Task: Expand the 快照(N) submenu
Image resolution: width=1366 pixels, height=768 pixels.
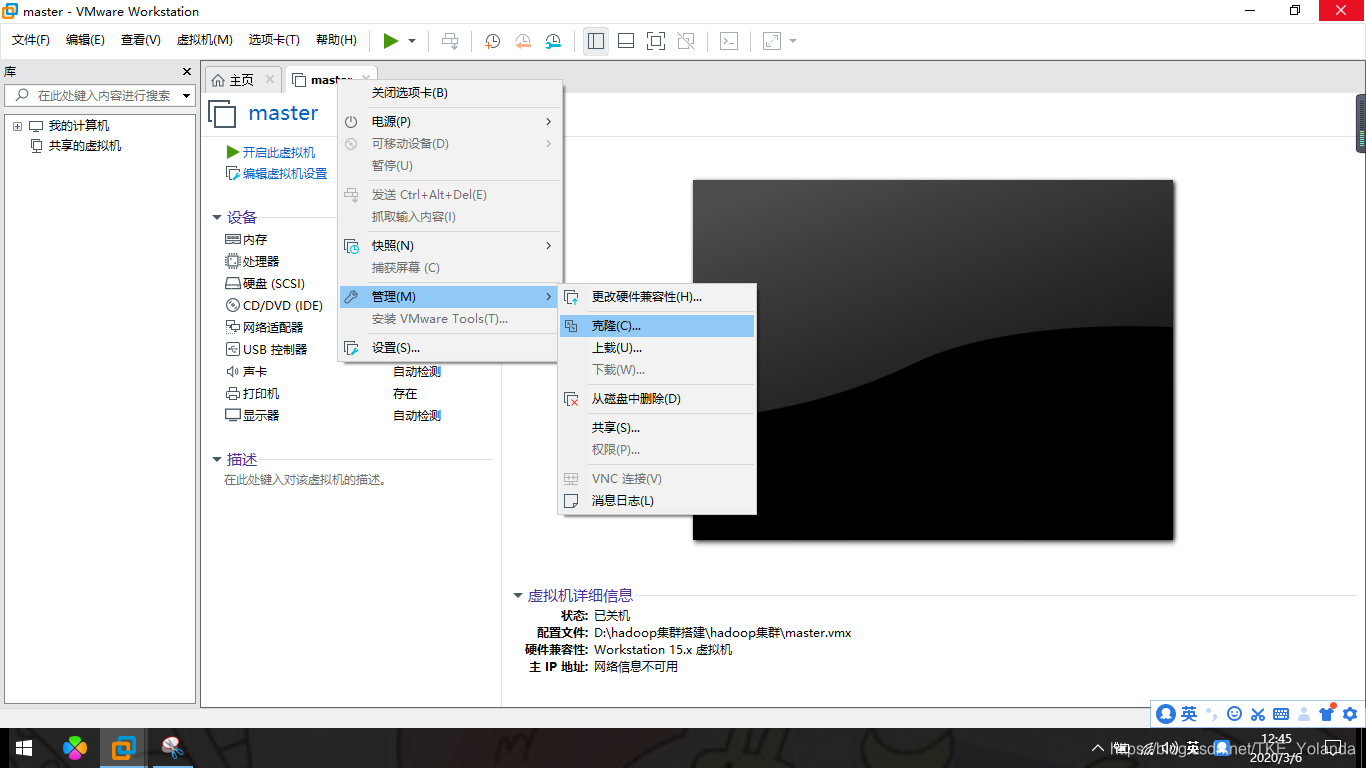Action: point(448,246)
